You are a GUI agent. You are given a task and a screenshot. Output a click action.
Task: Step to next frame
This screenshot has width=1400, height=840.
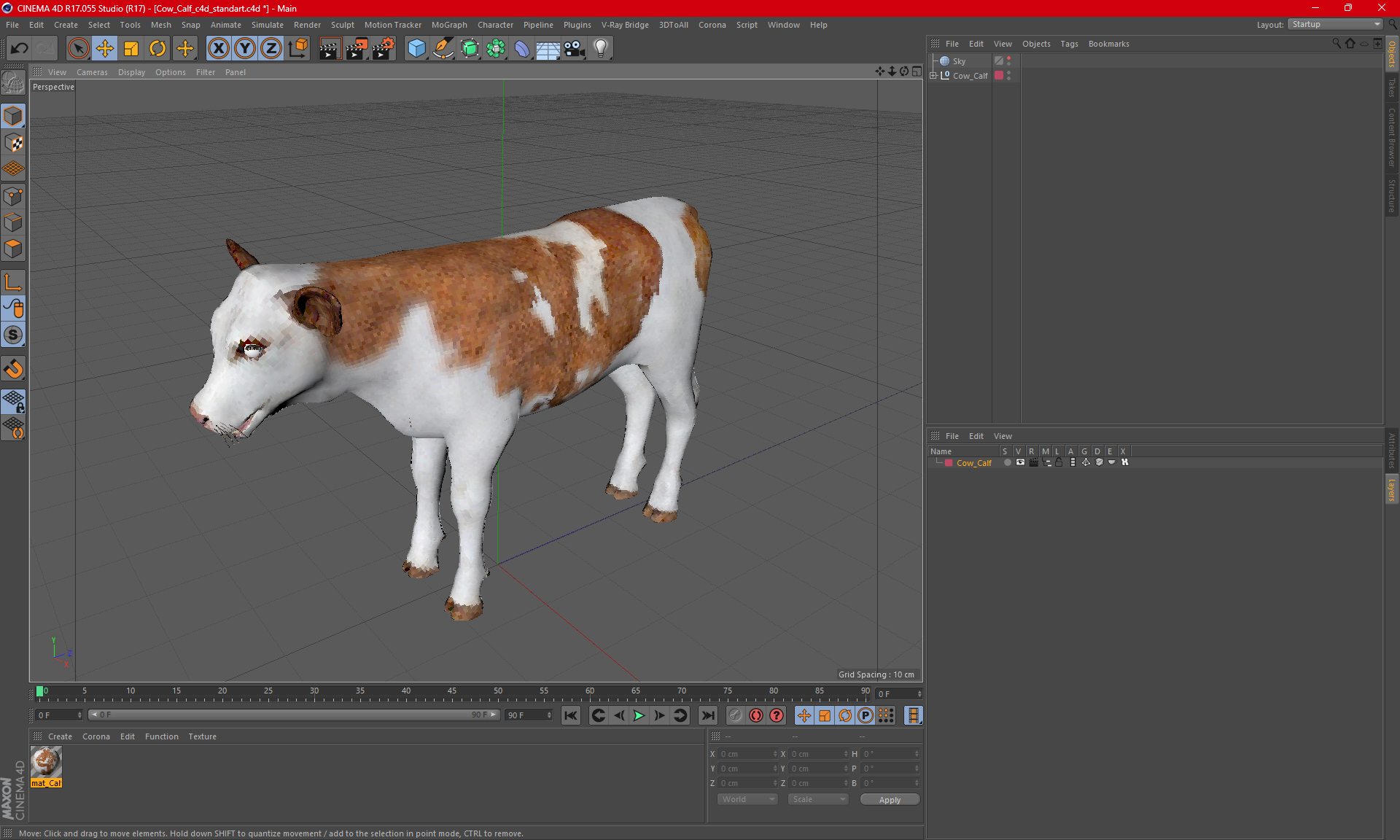coord(659,715)
